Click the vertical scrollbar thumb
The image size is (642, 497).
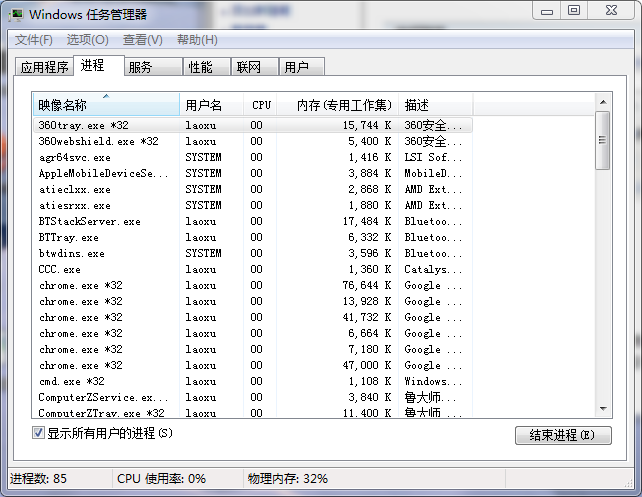pos(603,140)
